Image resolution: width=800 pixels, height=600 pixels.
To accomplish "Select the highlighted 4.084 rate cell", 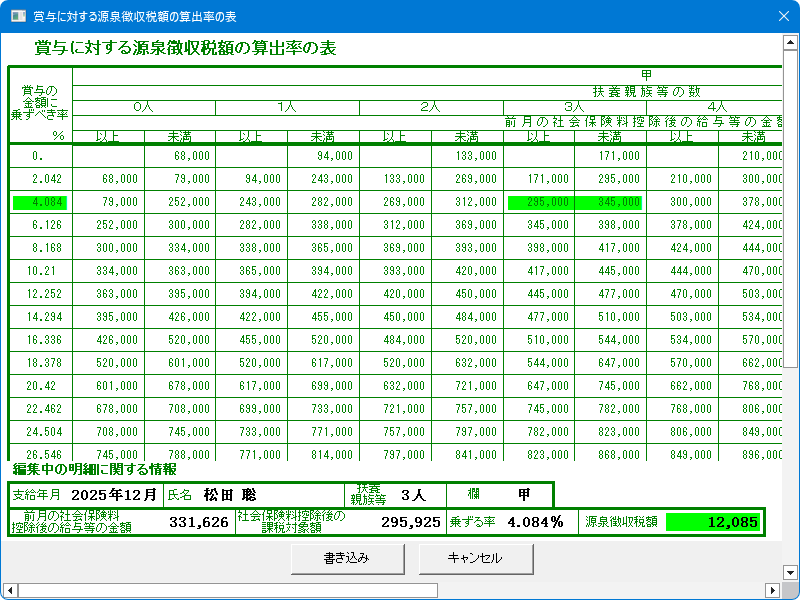I will [40, 202].
